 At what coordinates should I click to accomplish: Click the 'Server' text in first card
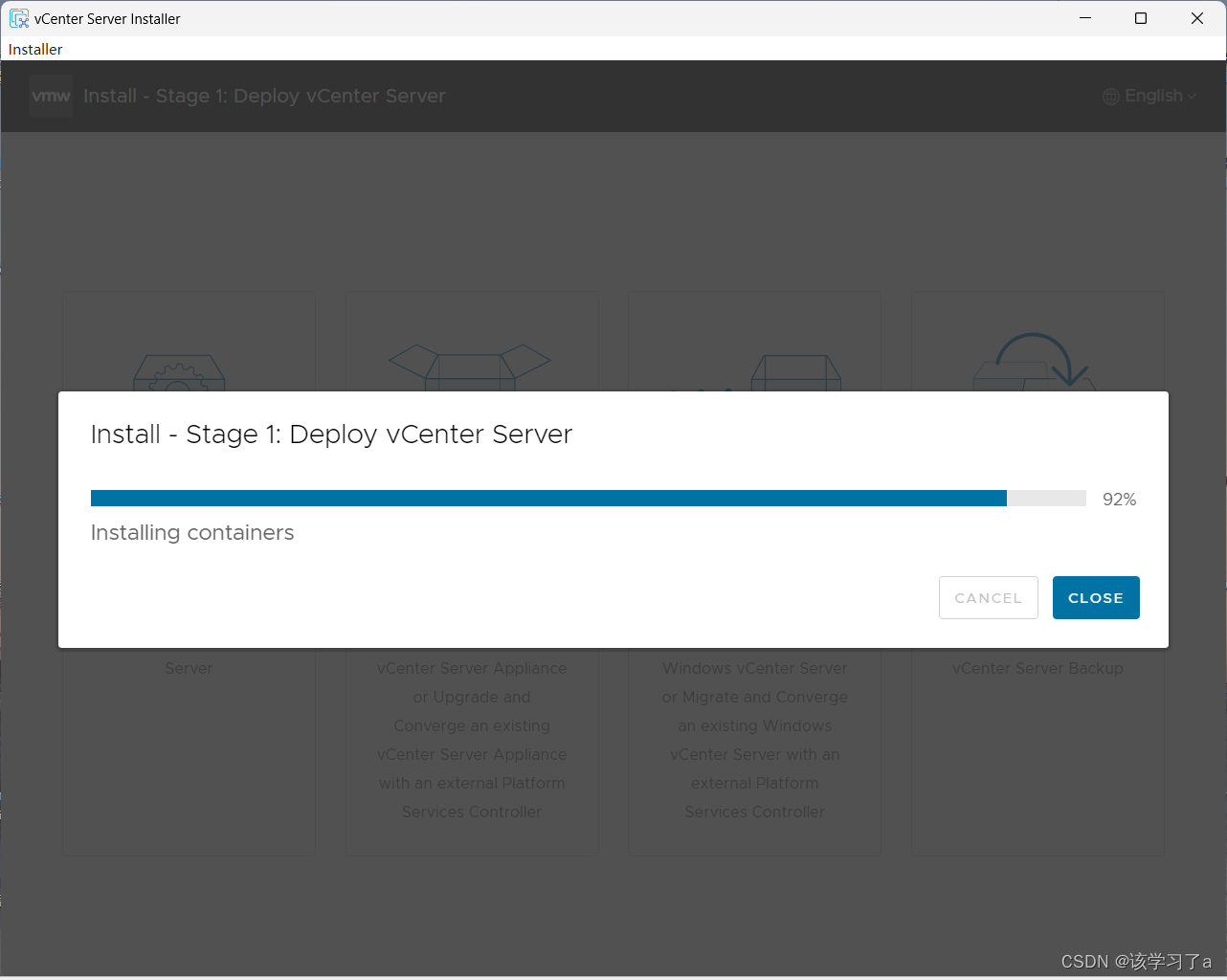tap(189, 668)
